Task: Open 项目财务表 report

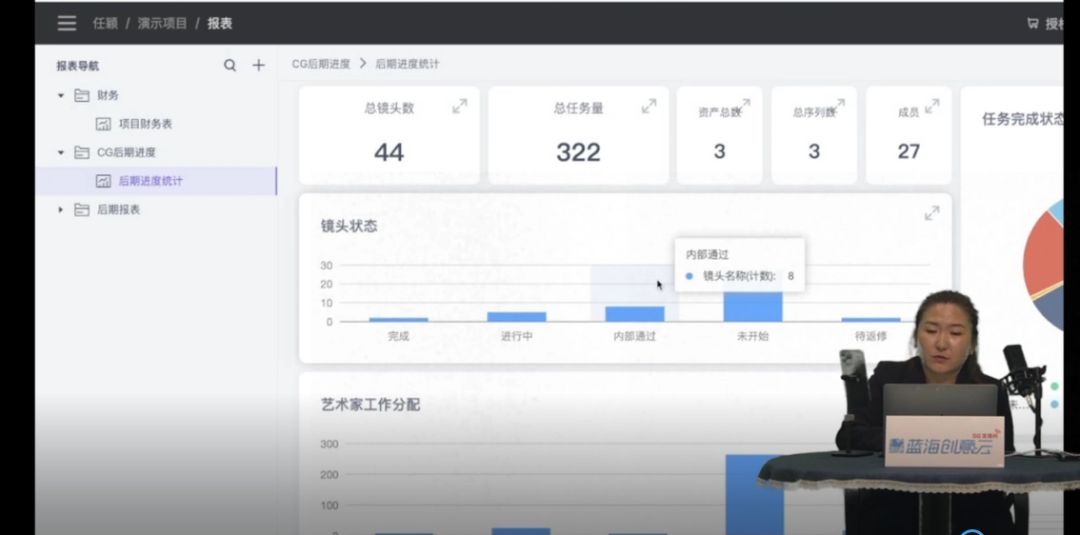Action: [x=145, y=124]
